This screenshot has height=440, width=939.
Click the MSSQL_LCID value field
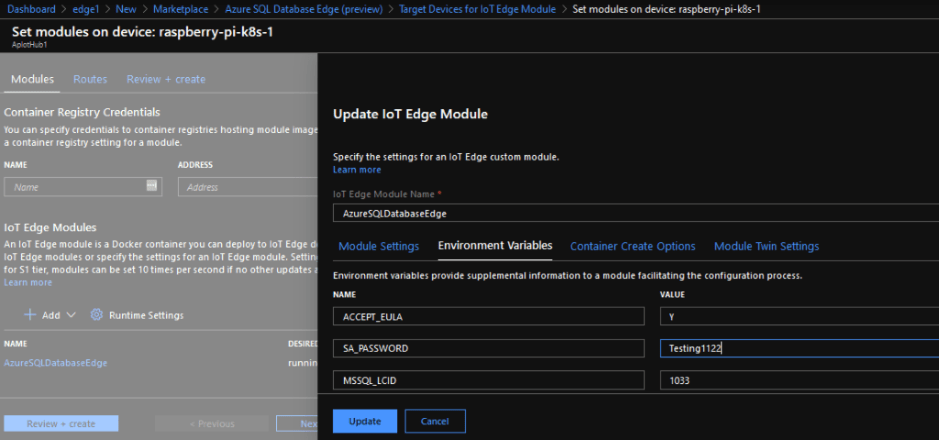click(798, 381)
